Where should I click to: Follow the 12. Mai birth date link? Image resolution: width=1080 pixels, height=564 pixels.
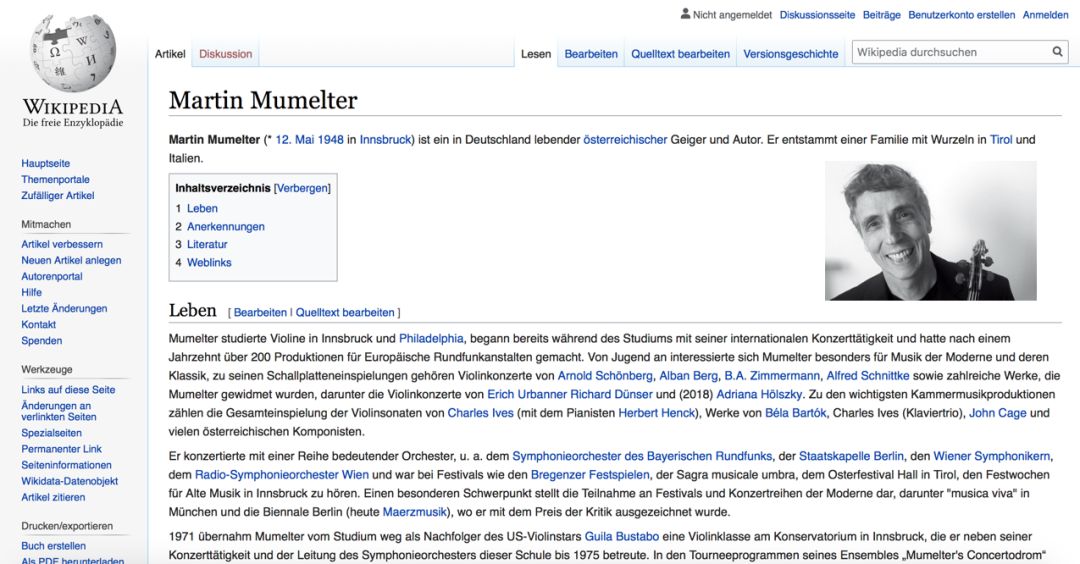click(295, 139)
